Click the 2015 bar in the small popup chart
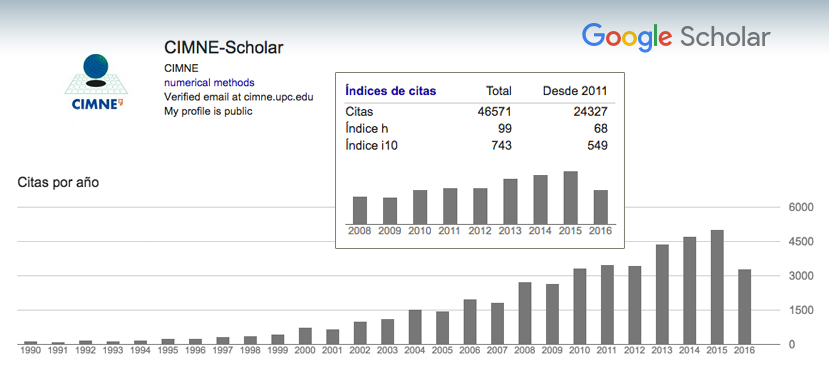Viewport: 829px width, 370px height. coord(570,198)
